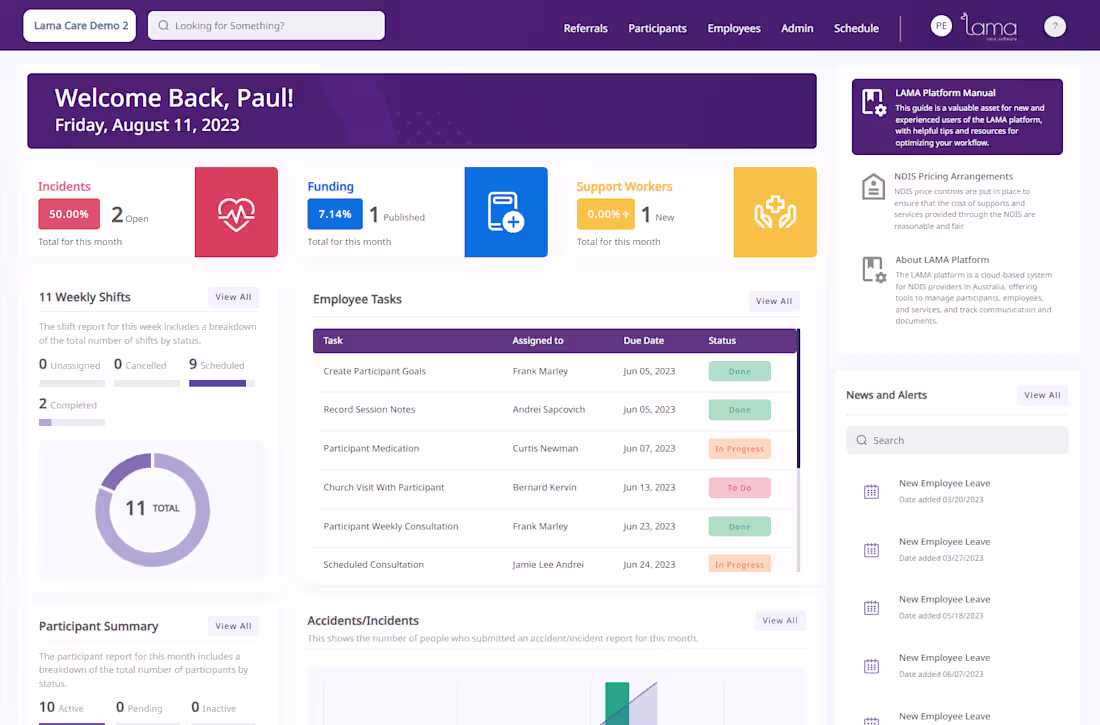1100x725 pixels.
Task: Click View All on Employee Tasks
Action: click(774, 301)
